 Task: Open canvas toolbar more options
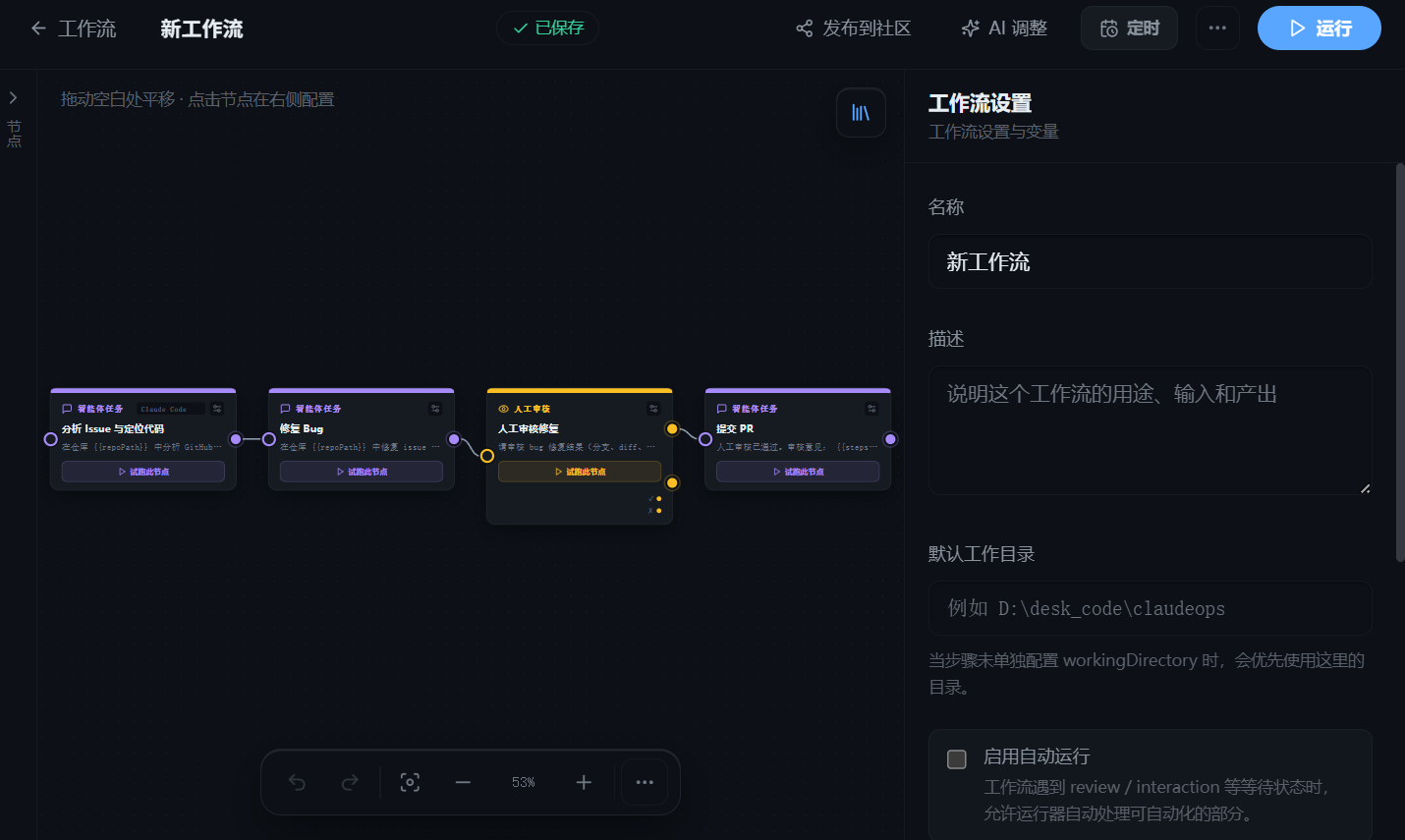click(x=645, y=782)
